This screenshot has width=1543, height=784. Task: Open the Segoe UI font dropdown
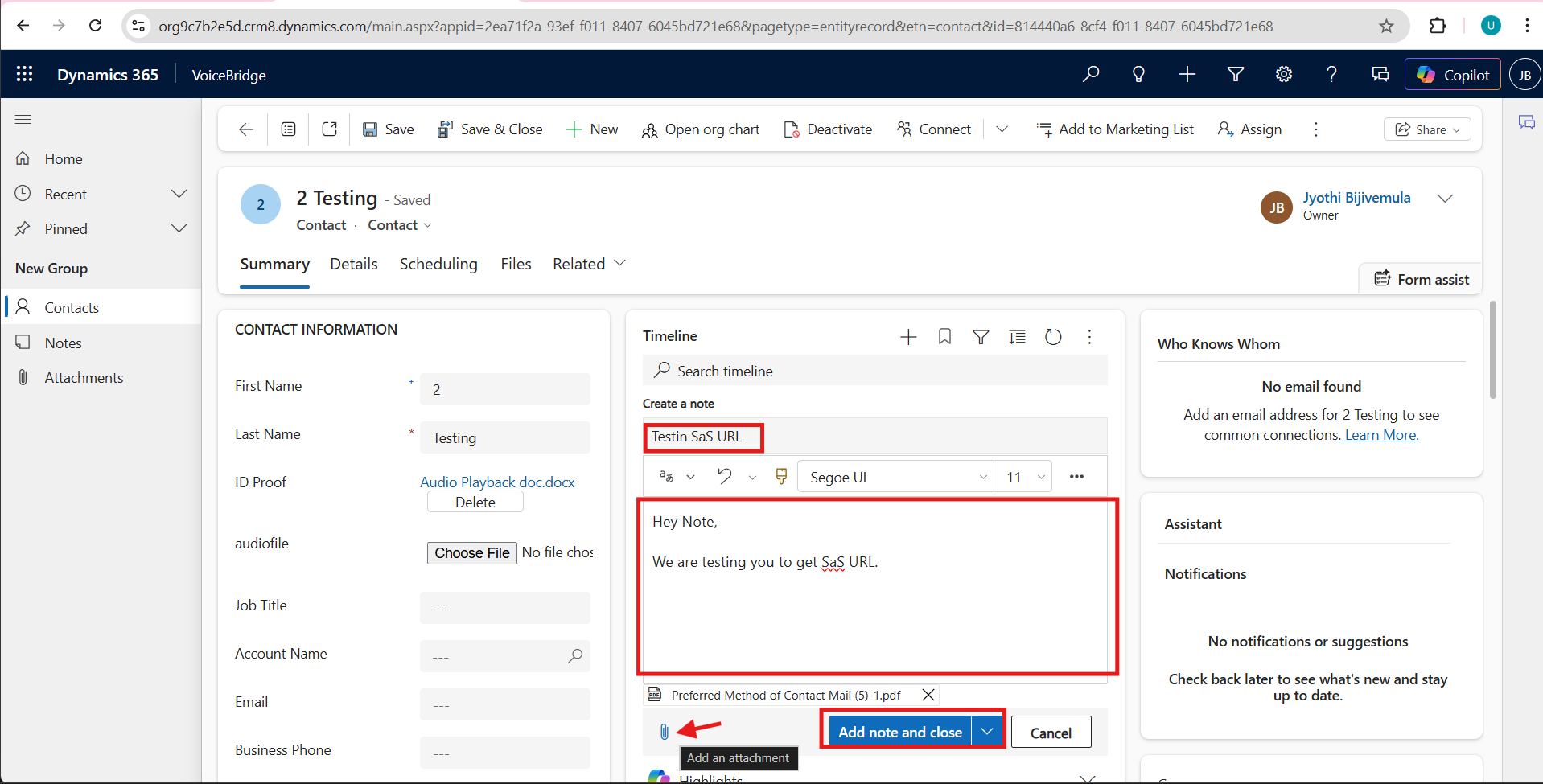[896, 477]
